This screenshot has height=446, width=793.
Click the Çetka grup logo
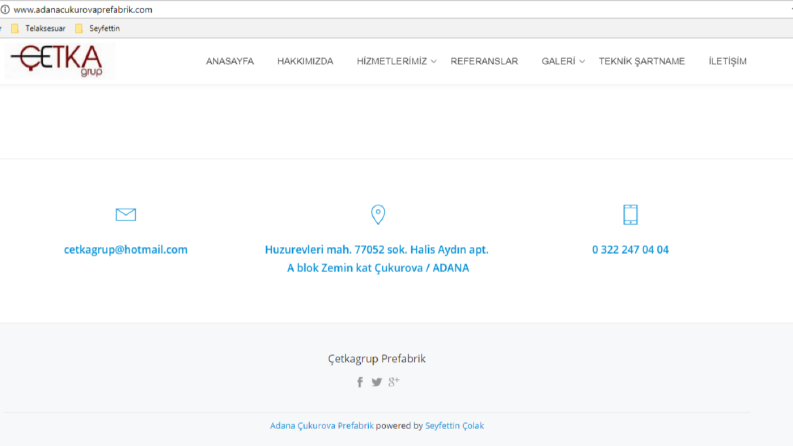tap(59, 61)
